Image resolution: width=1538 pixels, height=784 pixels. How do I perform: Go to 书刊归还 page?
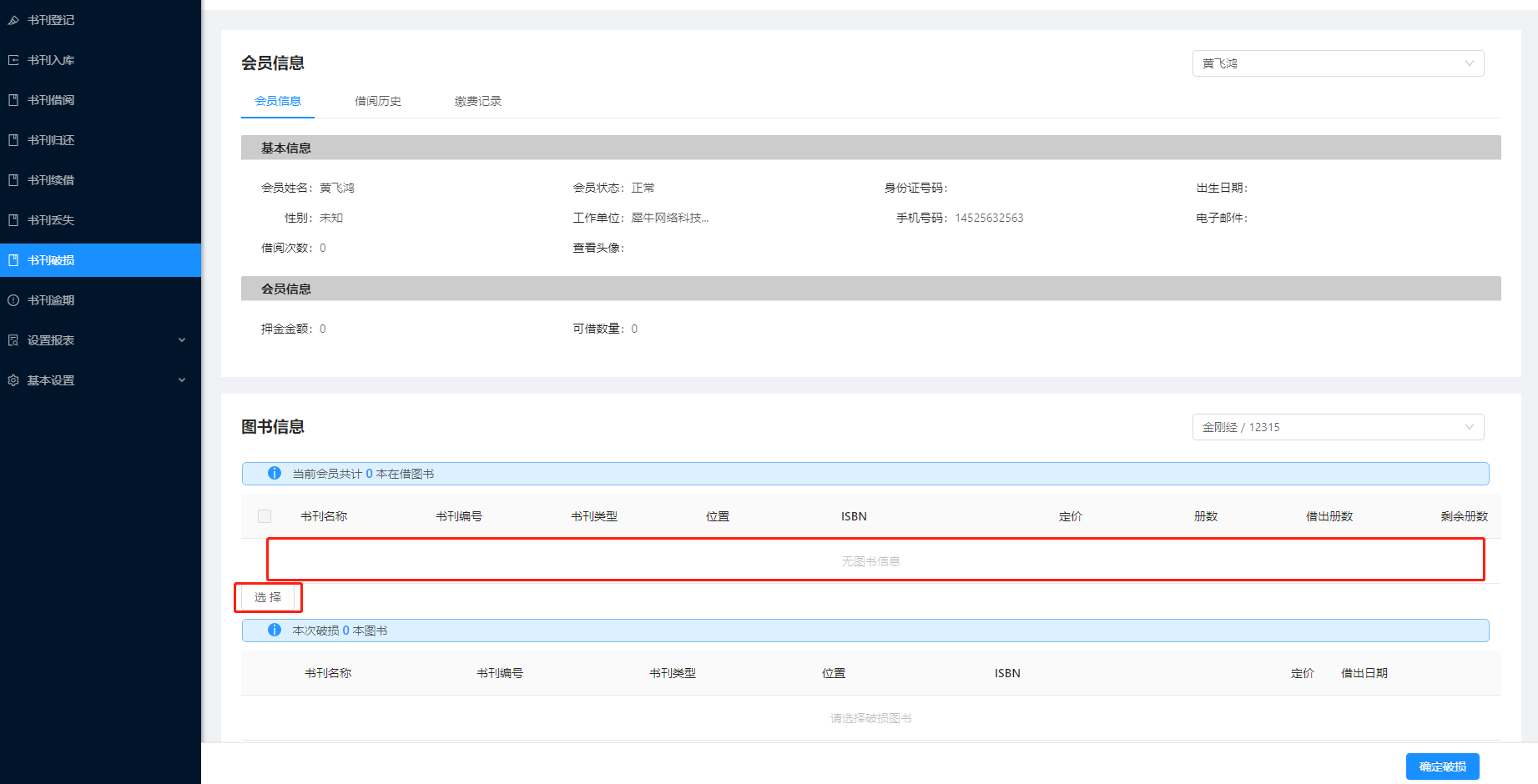(100, 140)
